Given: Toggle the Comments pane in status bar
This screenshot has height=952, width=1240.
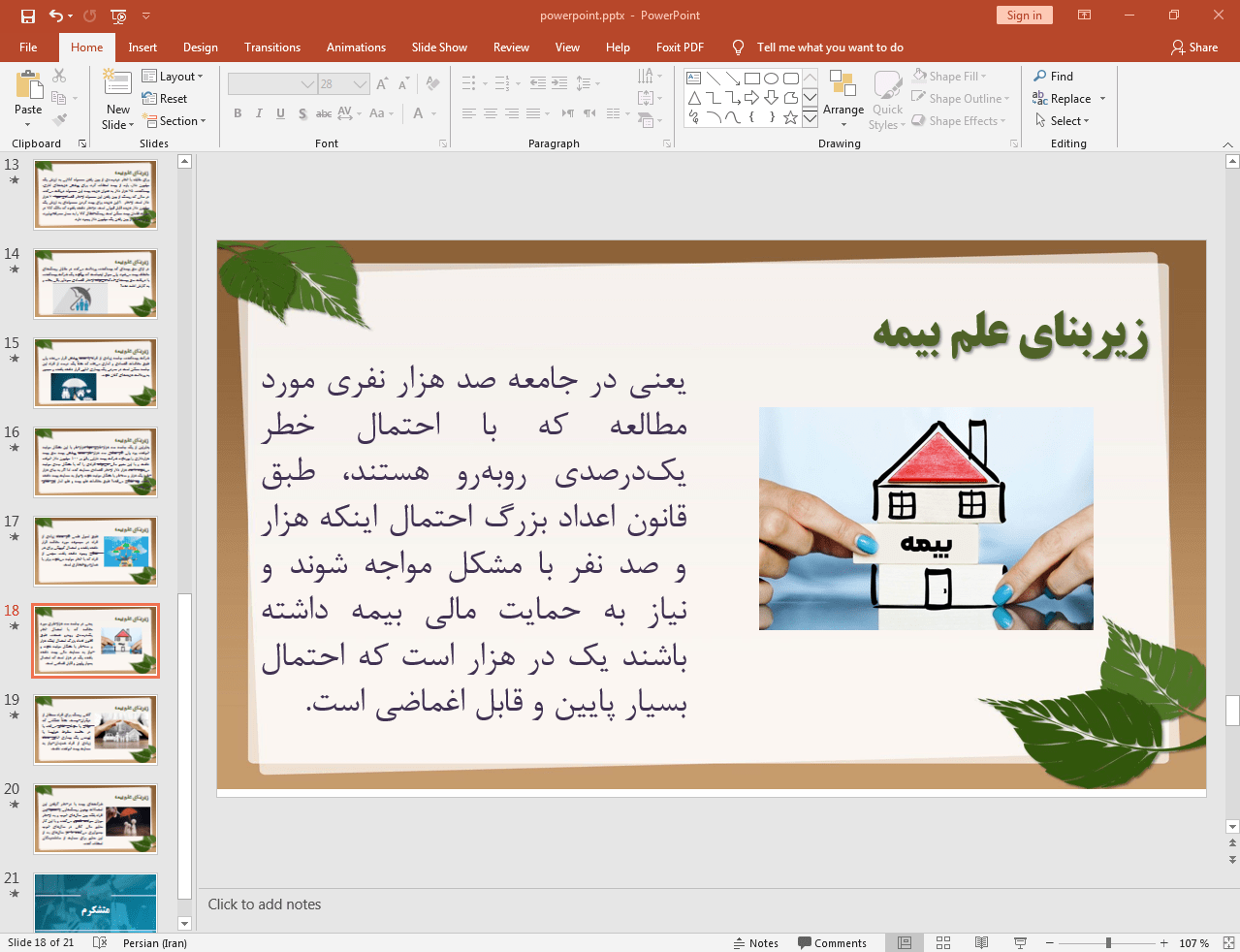Looking at the screenshot, I should (832, 942).
